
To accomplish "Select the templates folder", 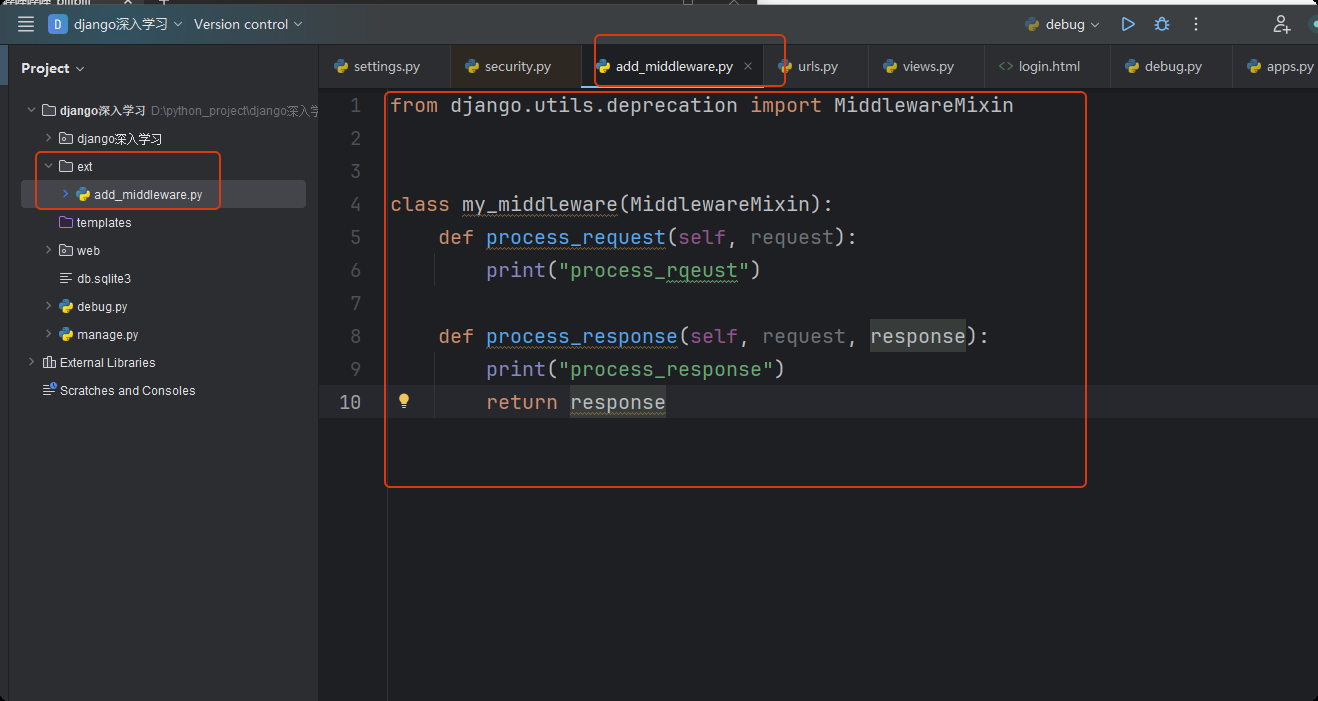I will 104,222.
